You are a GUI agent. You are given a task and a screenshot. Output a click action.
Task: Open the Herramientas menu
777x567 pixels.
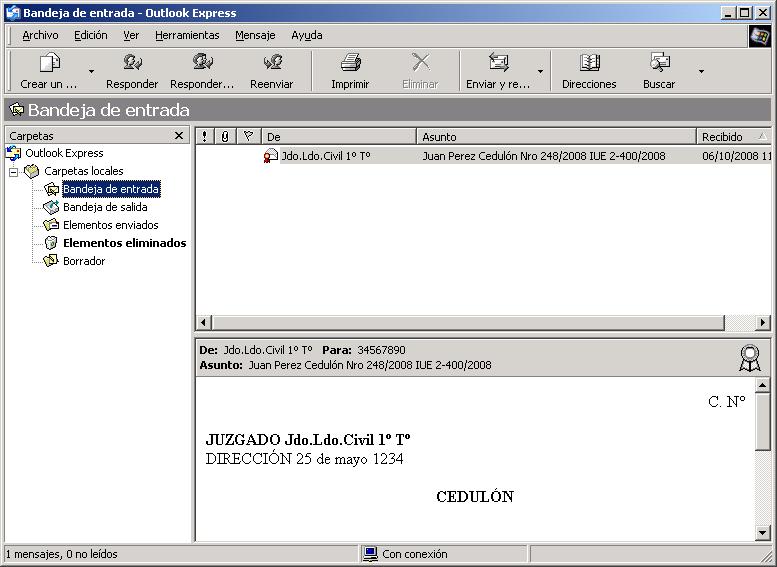187,35
